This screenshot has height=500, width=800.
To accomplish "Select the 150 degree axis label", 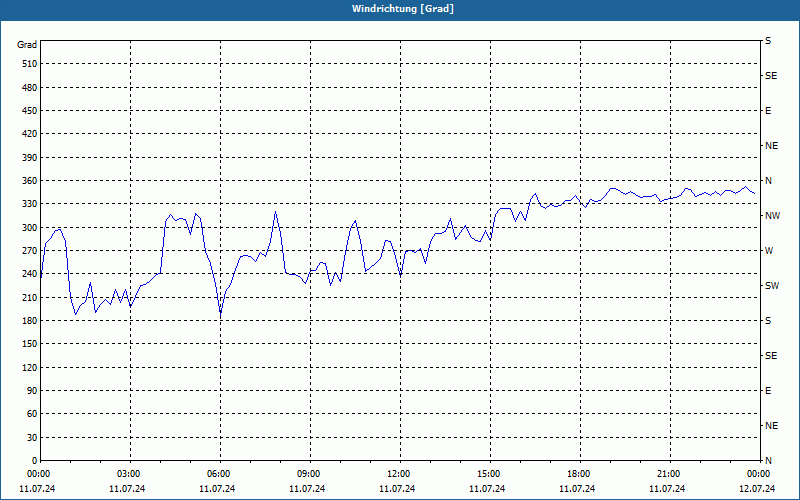I will [x=30, y=344].
